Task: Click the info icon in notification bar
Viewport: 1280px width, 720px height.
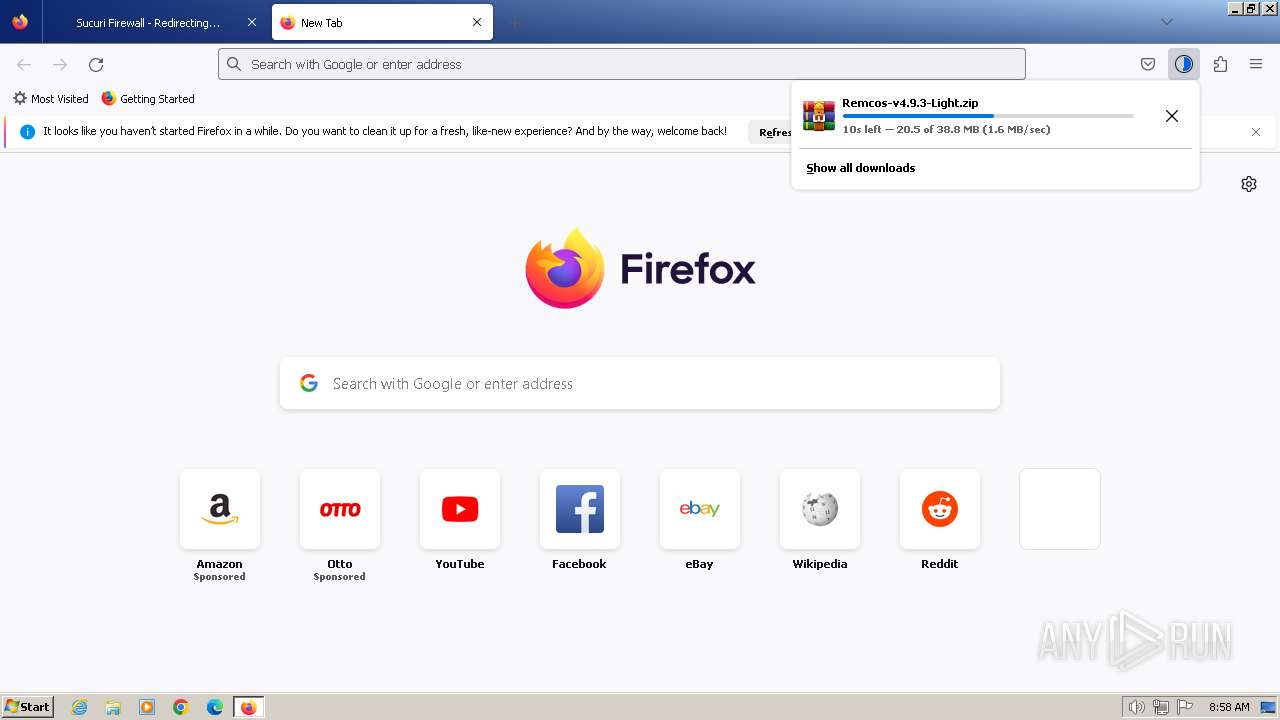Action: coord(27,132)
